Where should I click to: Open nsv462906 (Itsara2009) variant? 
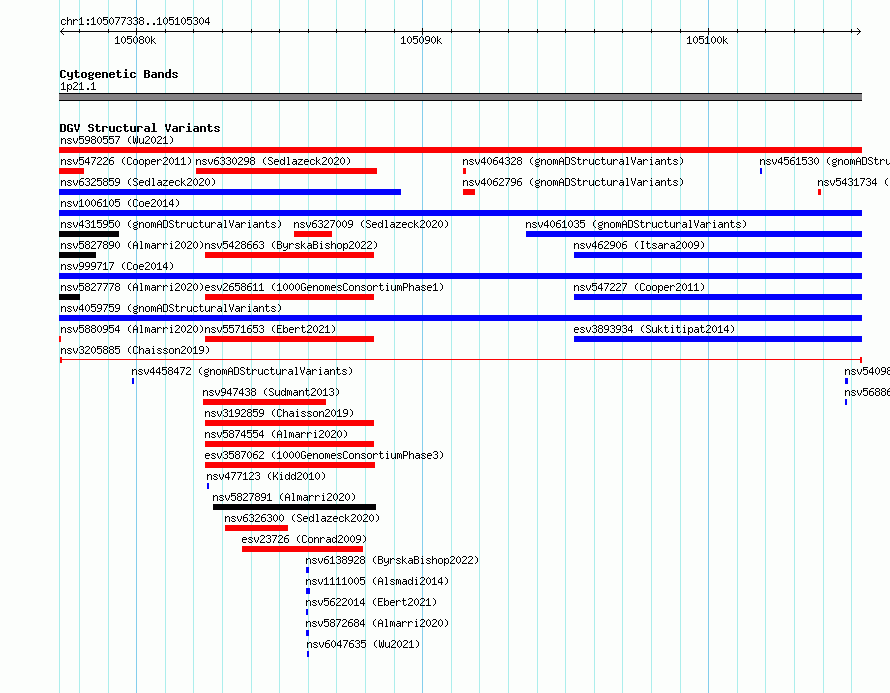639,245
